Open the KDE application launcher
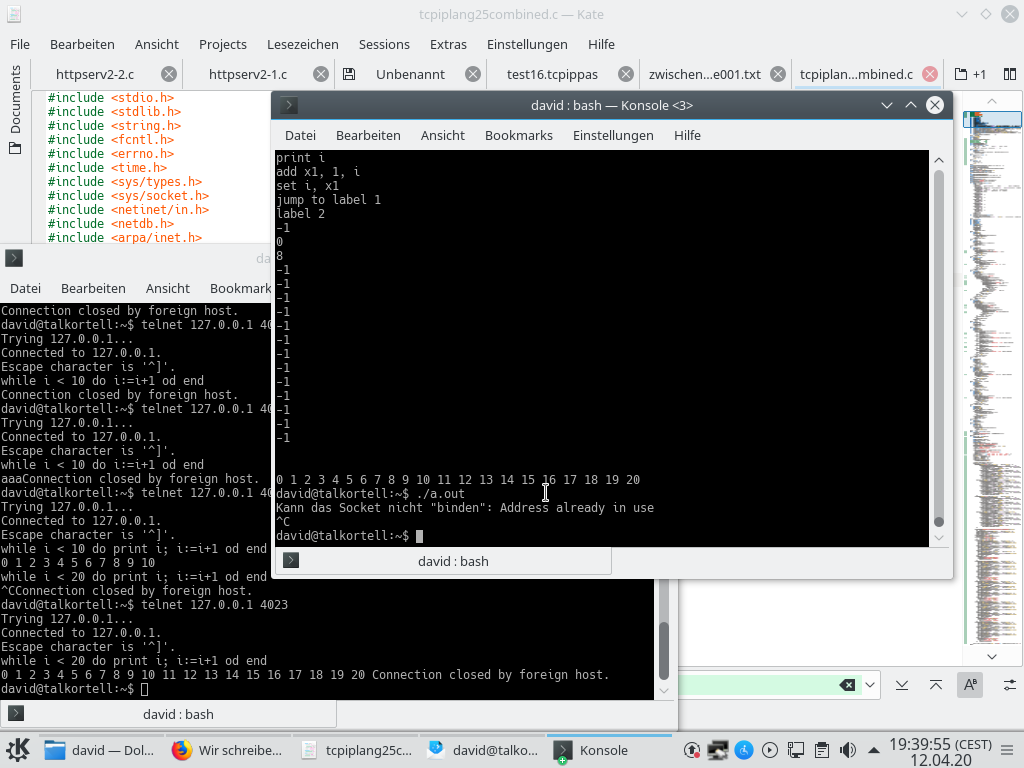1024x768 pixels. click(18, 750)
